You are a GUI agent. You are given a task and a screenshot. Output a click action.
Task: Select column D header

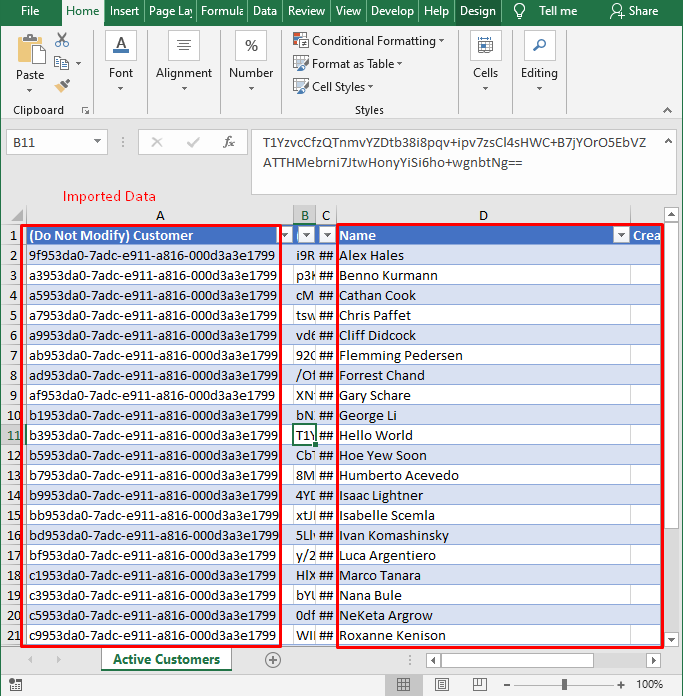click(x=483, y=216)
